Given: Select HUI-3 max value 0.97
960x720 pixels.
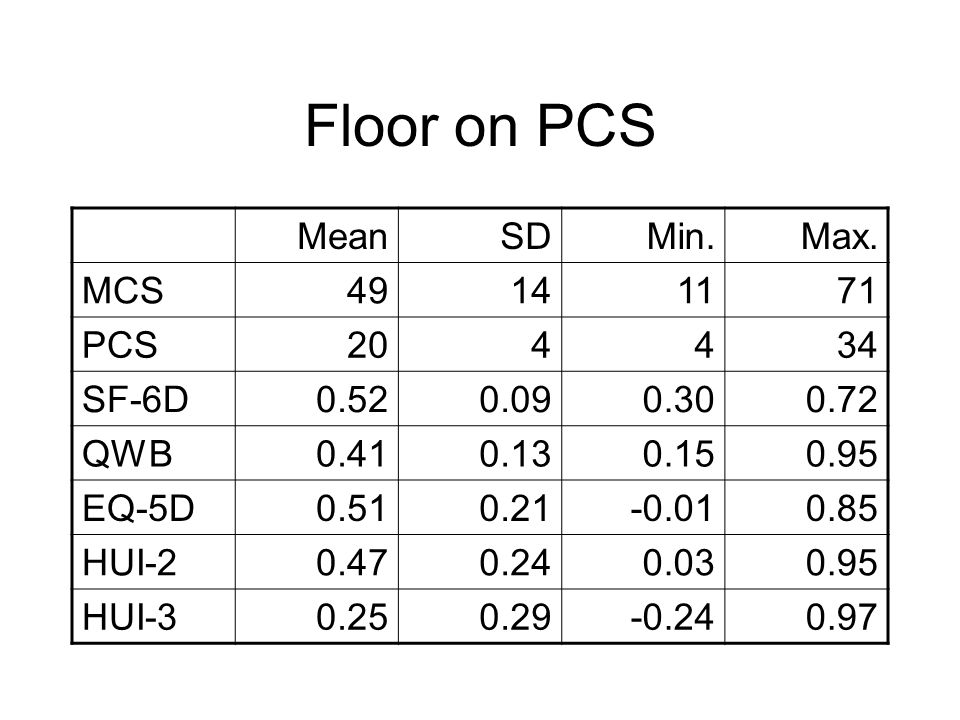Looking at the screenshot, I should 841,617.
